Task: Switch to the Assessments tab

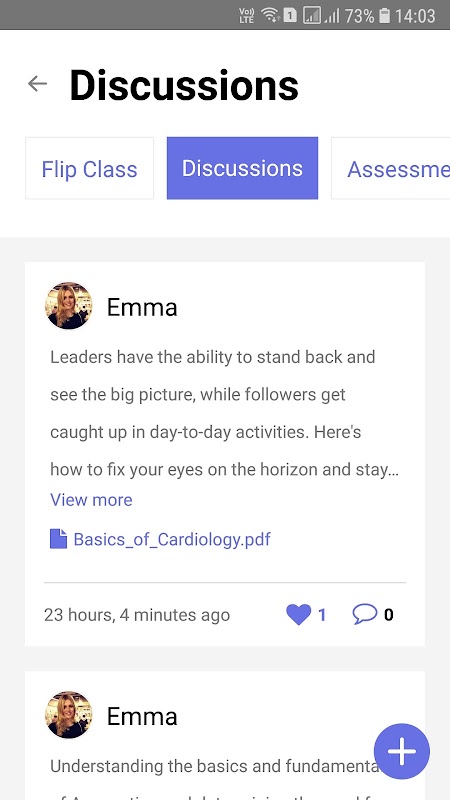Action: coord(391,168)
